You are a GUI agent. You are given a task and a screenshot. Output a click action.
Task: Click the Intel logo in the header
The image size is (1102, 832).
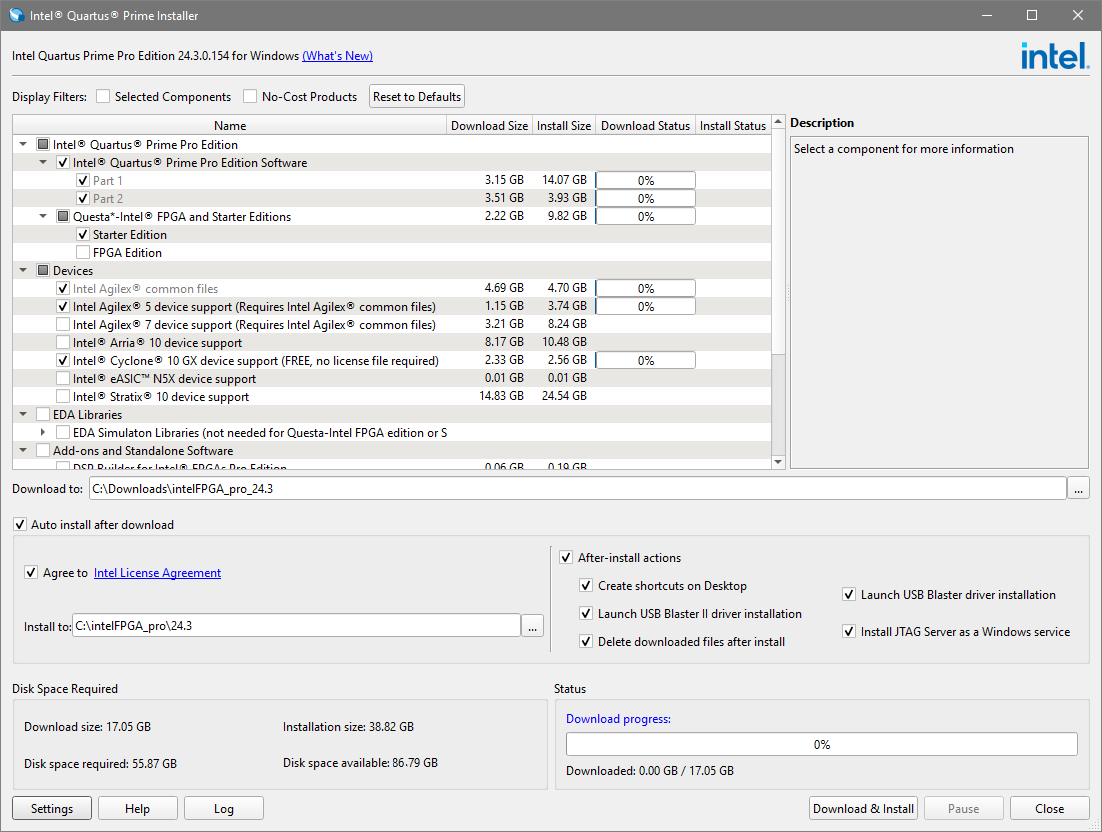click(x=1054, y=56)
